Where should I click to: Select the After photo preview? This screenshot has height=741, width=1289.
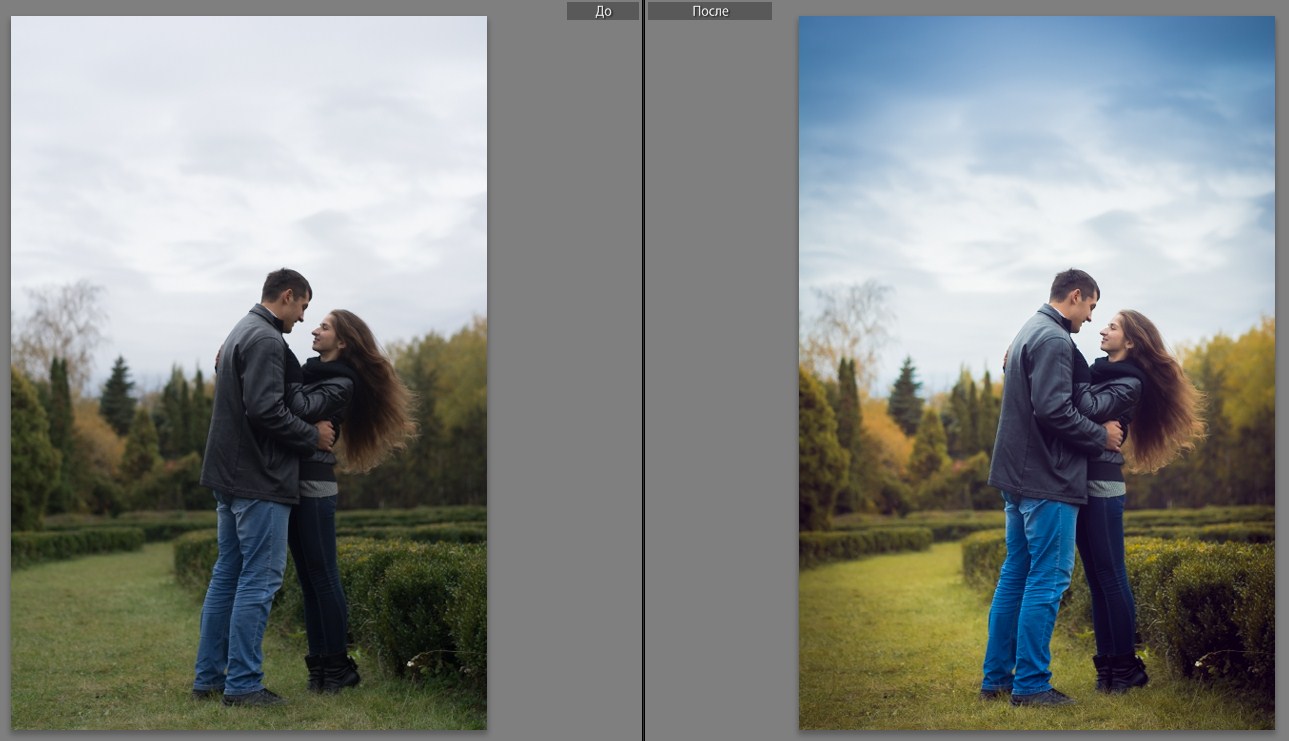[1037, 372]
